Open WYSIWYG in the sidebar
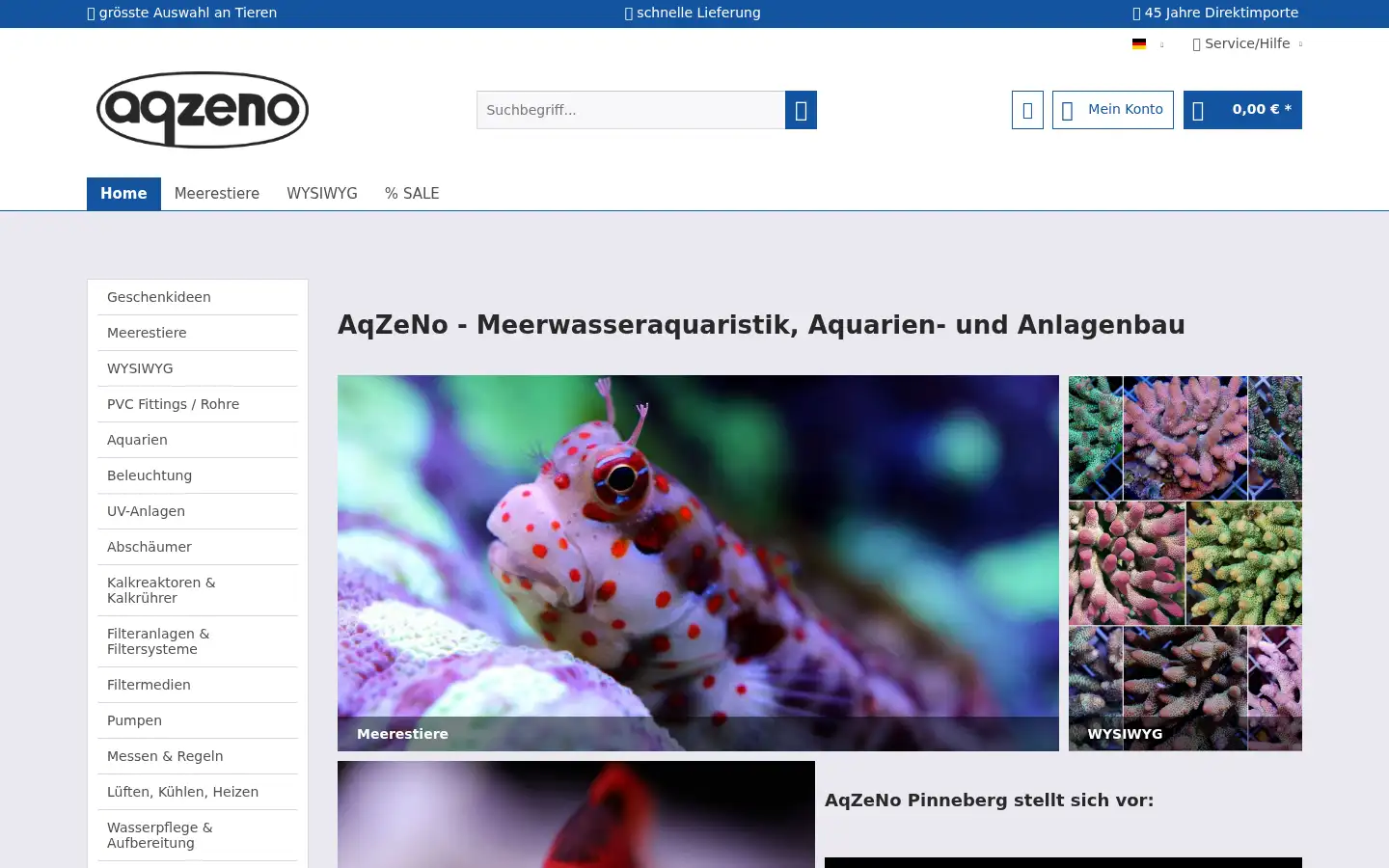Image resolution: width=1389 pixels, height=868 pixels. coord(198,368)
